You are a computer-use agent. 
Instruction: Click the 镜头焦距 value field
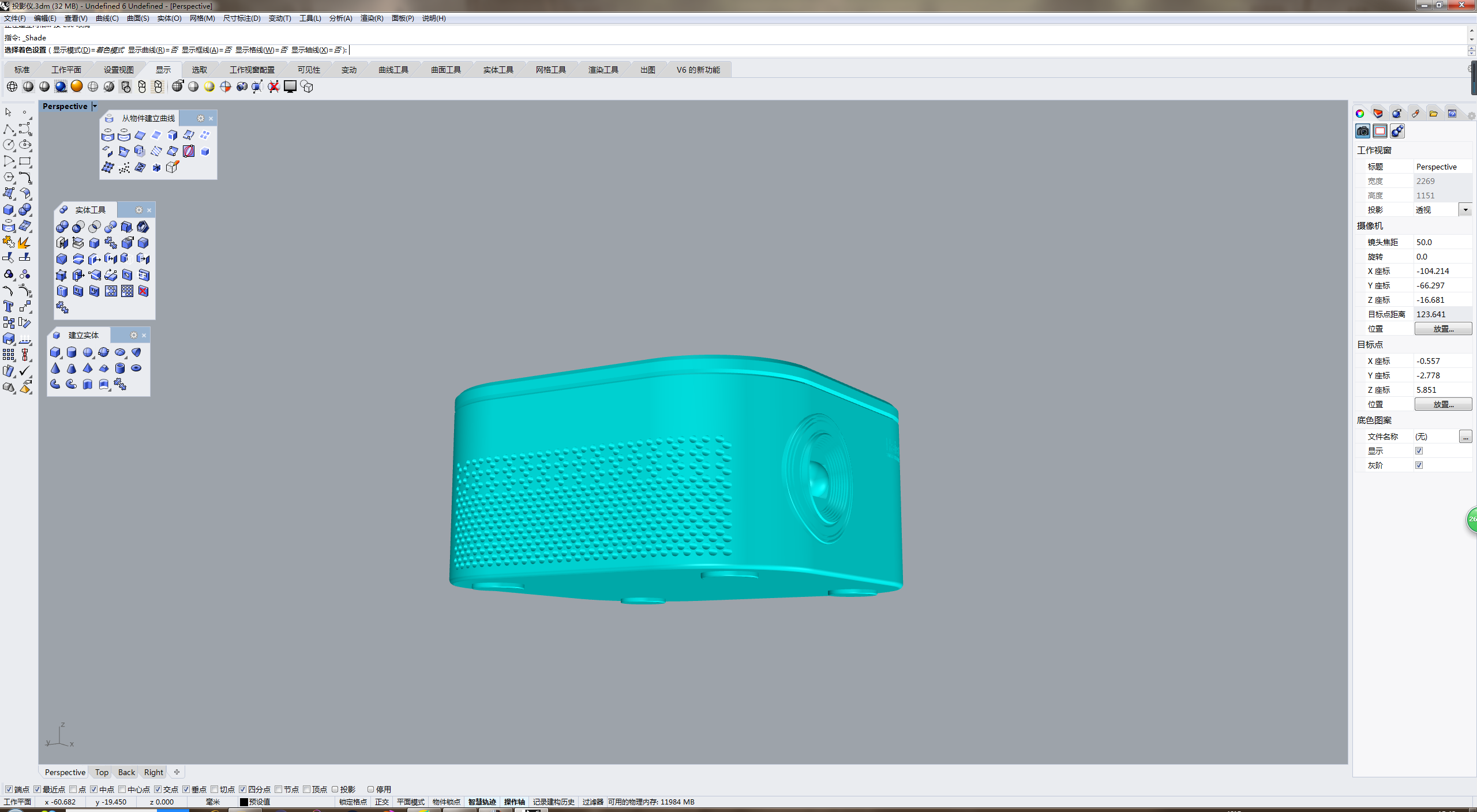click(1441, 242)
